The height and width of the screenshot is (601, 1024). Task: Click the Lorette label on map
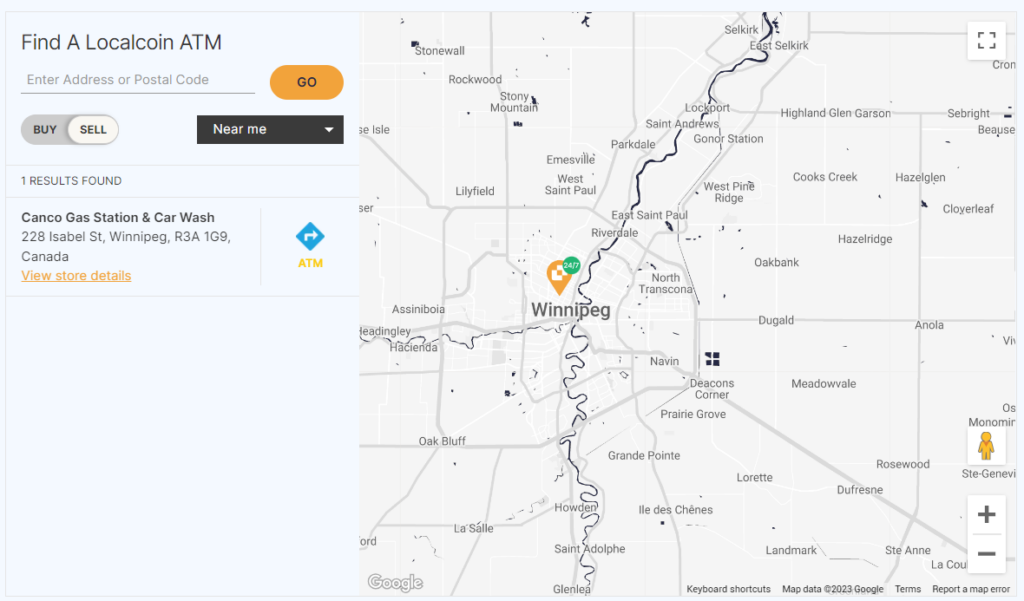[x=754, y=478]
